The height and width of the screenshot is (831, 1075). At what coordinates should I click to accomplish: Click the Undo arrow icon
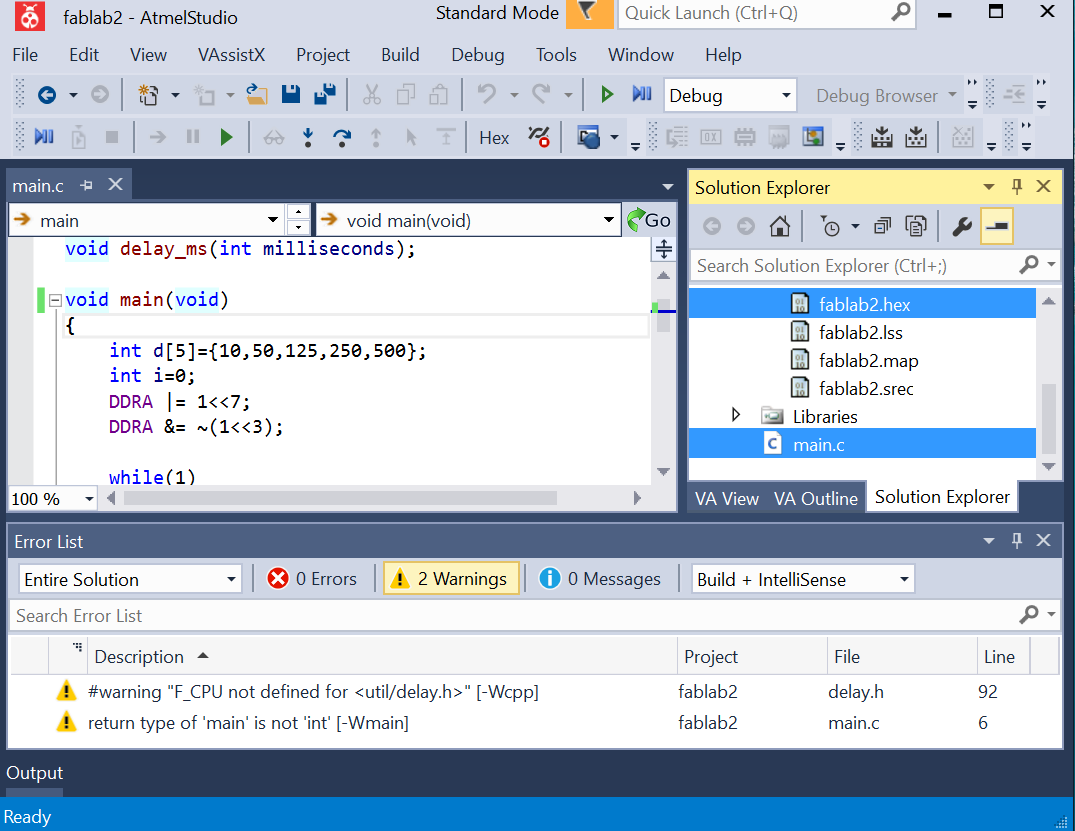click(487, 94)
